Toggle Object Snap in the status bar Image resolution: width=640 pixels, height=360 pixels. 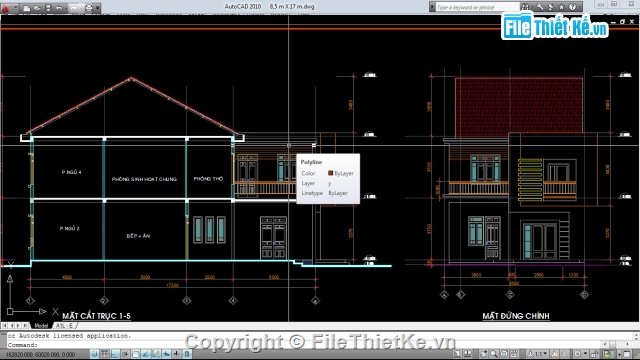pos(135,354)
